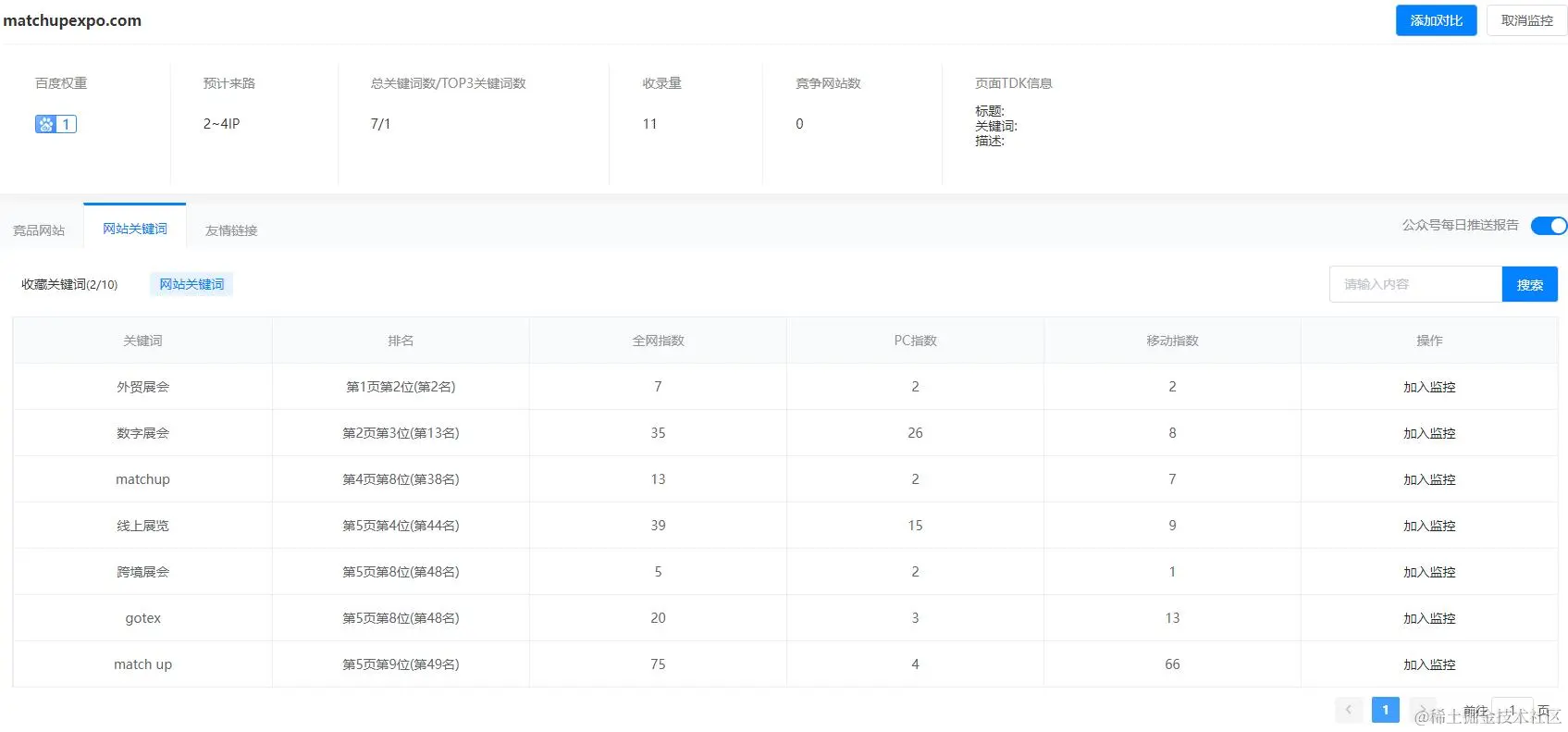Screen dimensions: 1568x732
Task: Switch to the 网站关键词 tab
Action: click(135, 229)
